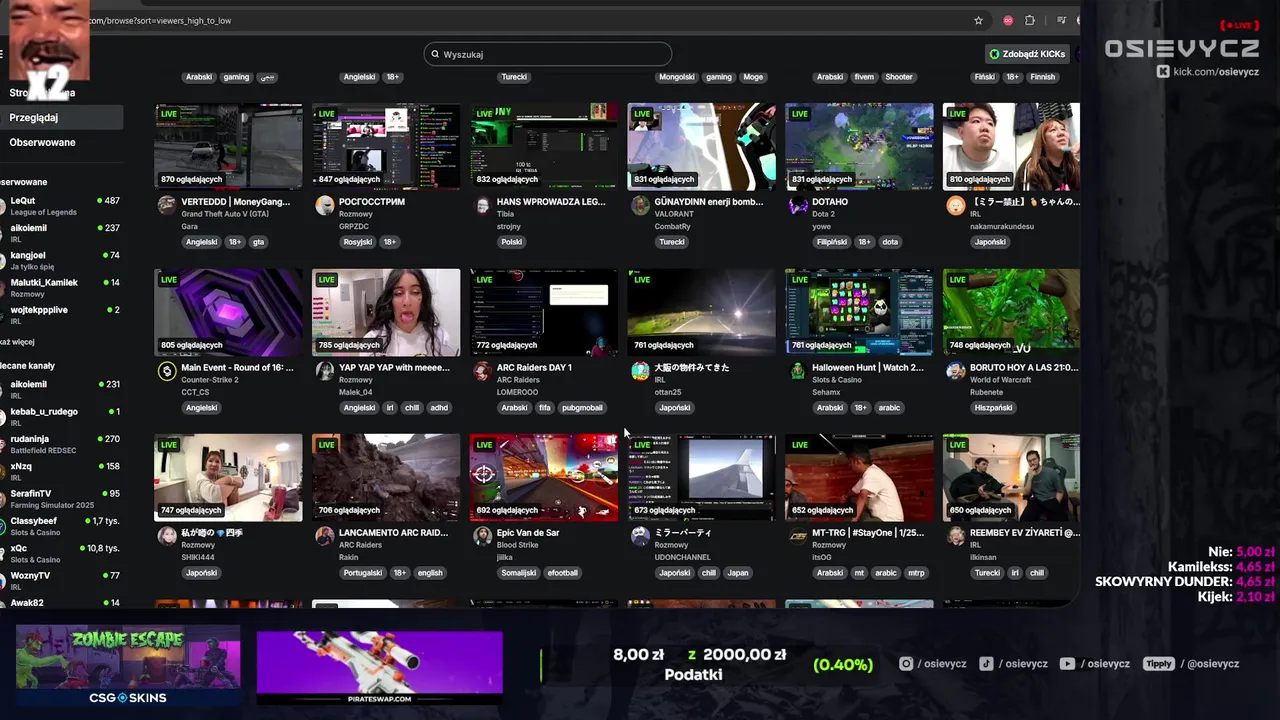Viewport: 1280px width, 720px height.
Task: Click the Hiszpański tag under BORUTO stream
Action: pyautogui.click(x=993, y=408)
